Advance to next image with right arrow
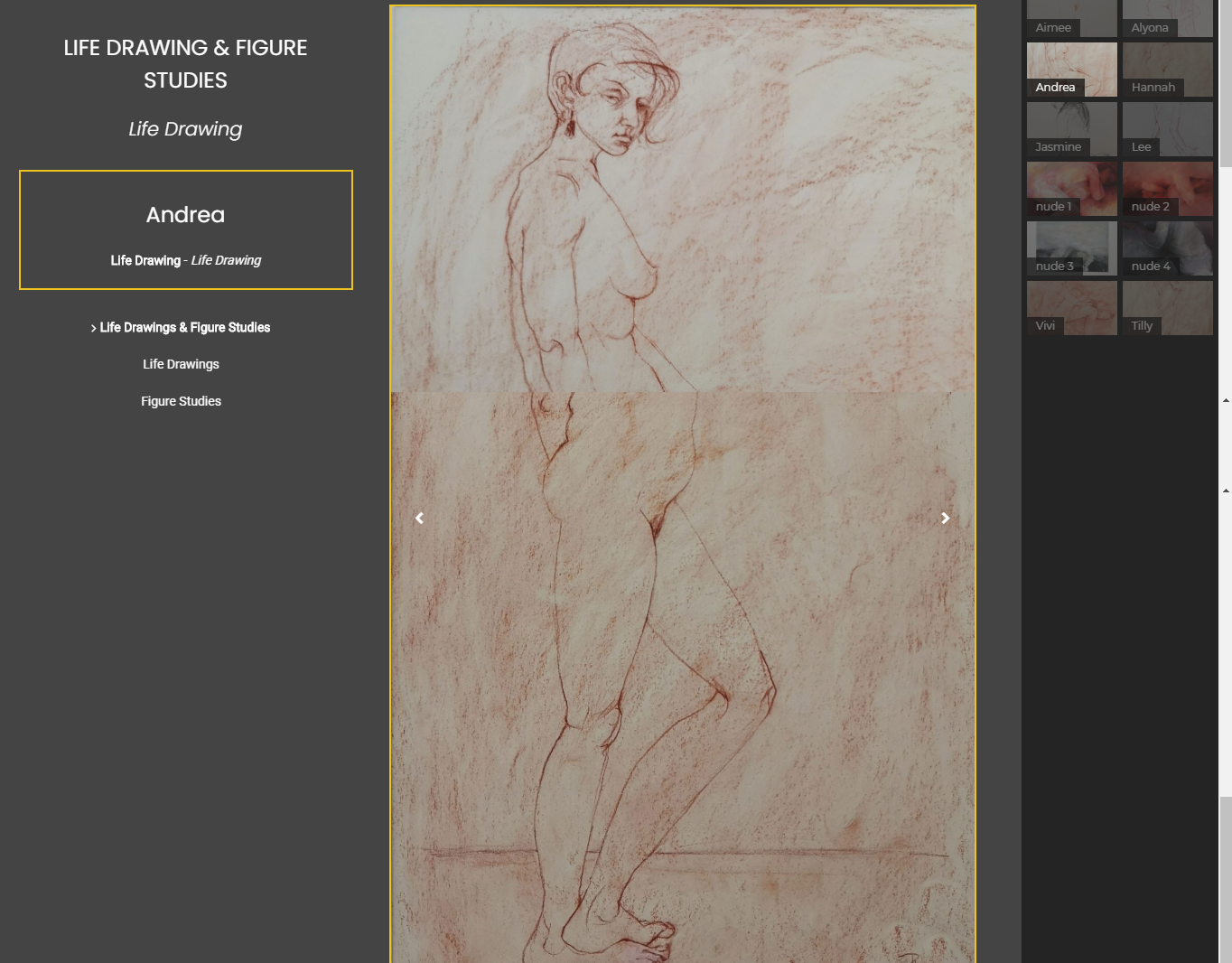The width and height of the screenshot is (1232, 963). click(945, 518)
